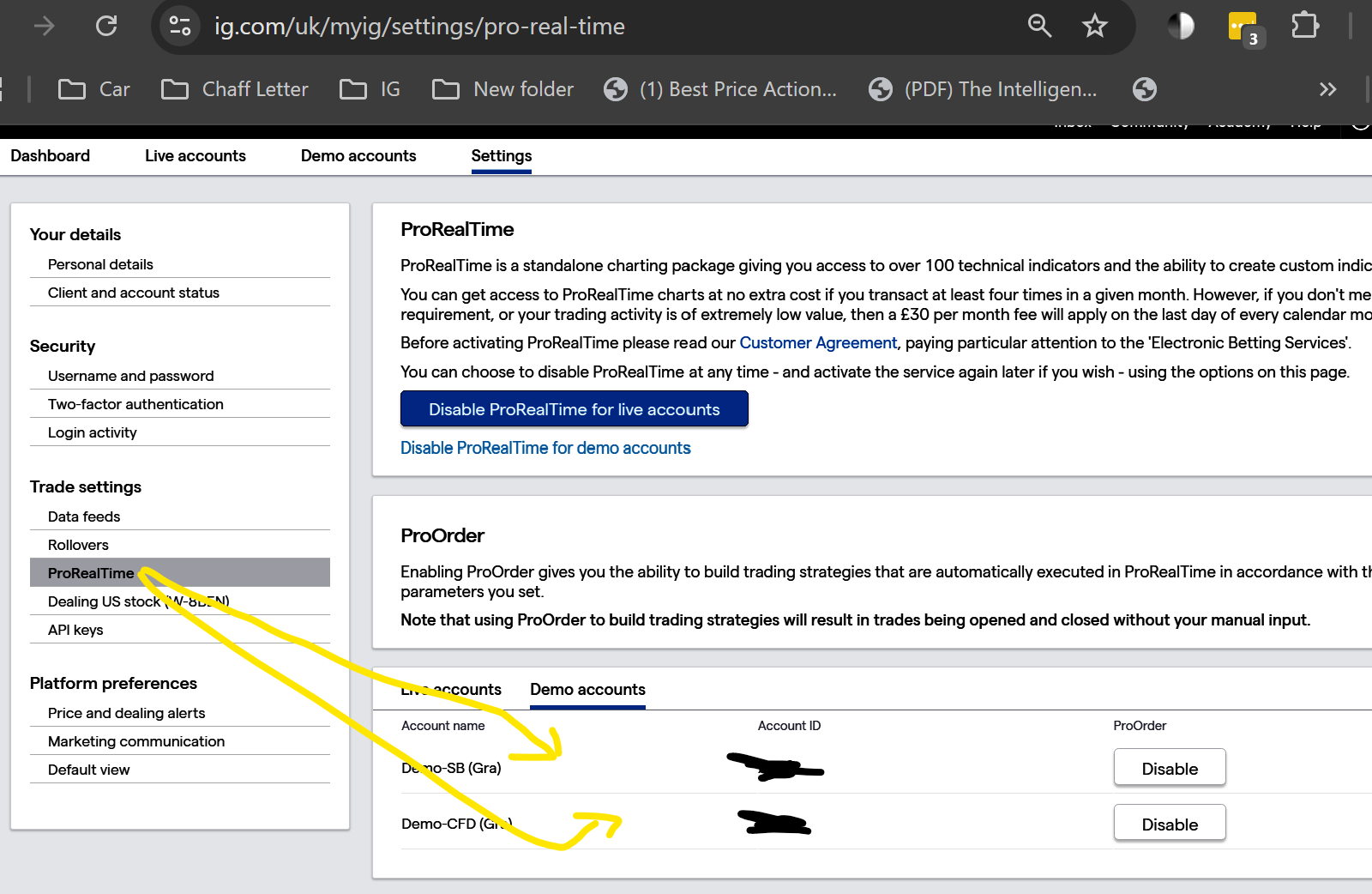The width and height of the screenshot is (1372, 894).
Task: Select the Demo accounts tab in ProOrder table
Action: coord(587,690)
